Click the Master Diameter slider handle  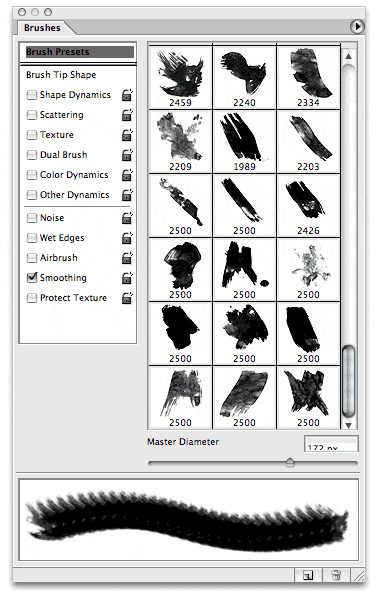[x=290, y=462]
